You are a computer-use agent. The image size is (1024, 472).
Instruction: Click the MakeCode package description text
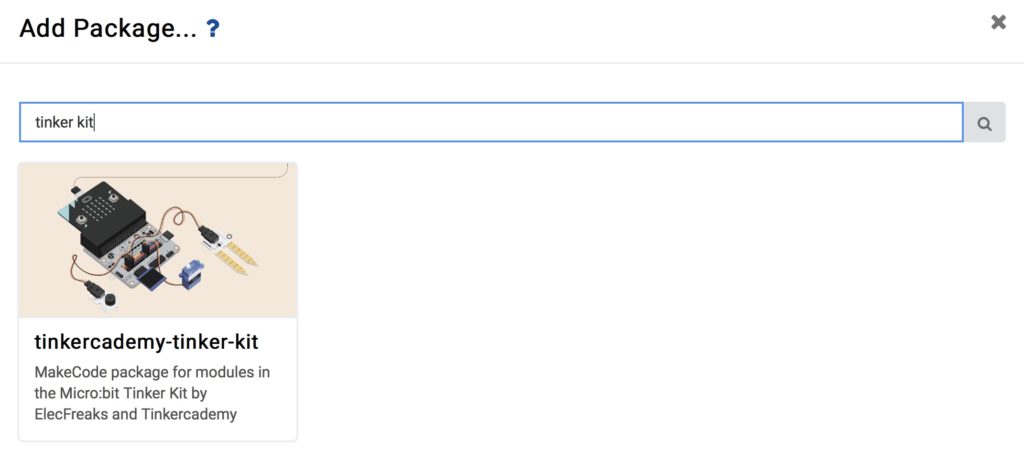click(152, 393)
